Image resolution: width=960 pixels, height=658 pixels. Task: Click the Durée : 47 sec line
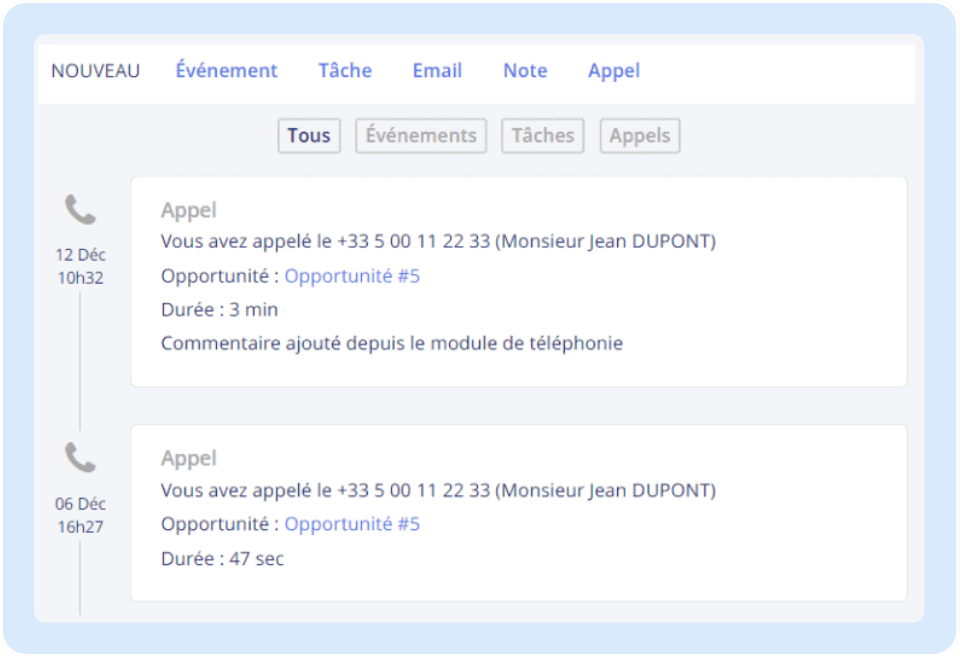[222, 559]
